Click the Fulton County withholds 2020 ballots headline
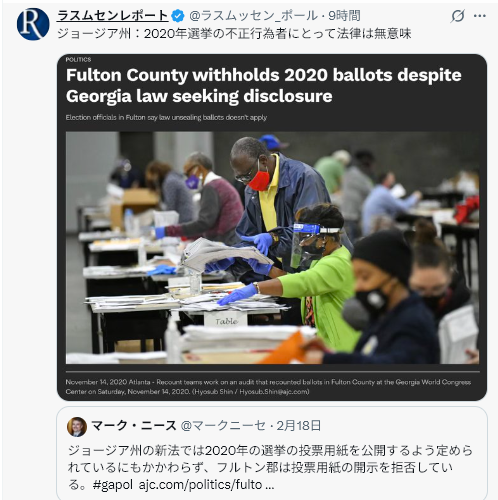 click(x=264, y=85)
